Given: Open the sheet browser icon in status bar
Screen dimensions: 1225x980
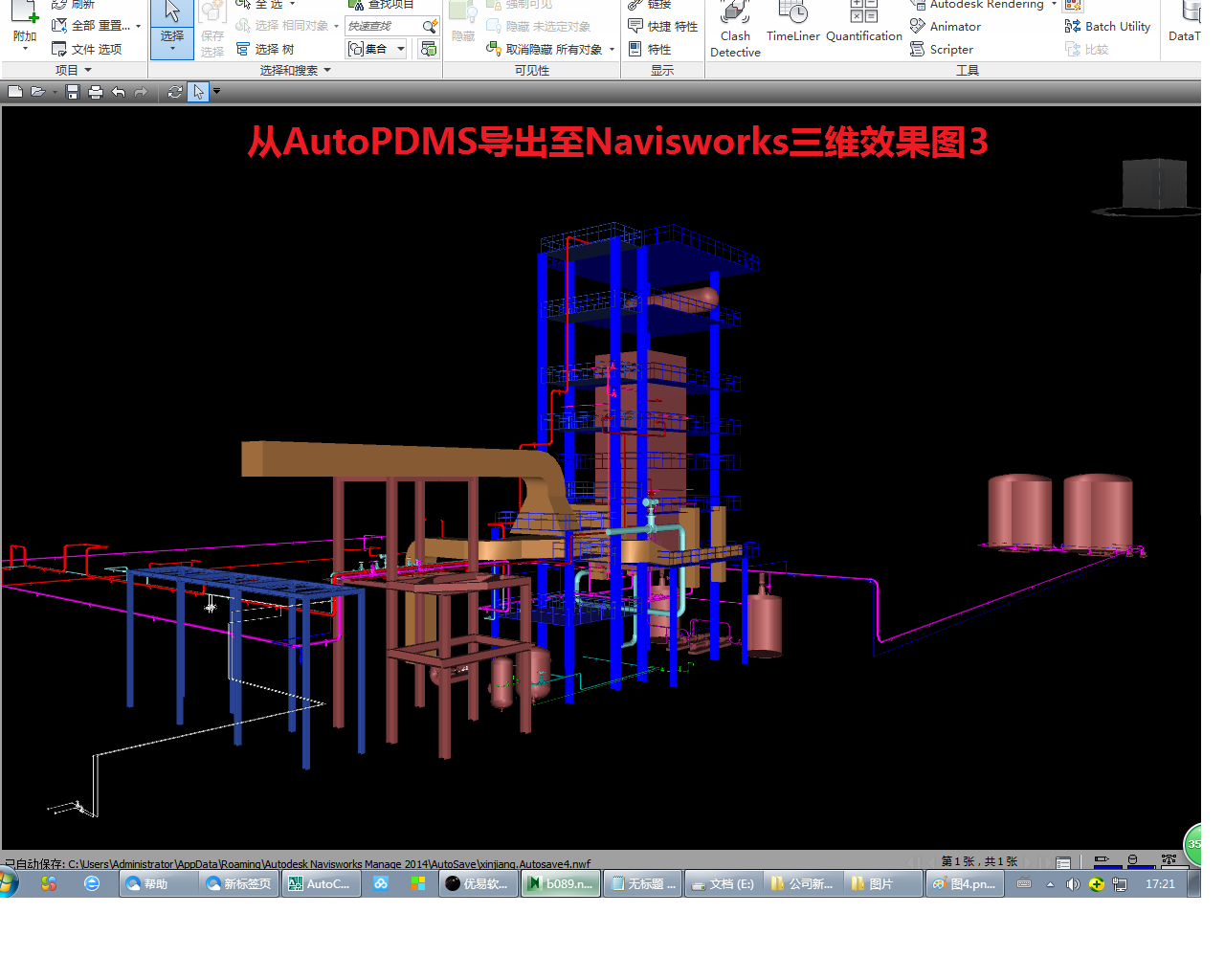Looking at the screenshot, I should click(x=1063, y=861).
